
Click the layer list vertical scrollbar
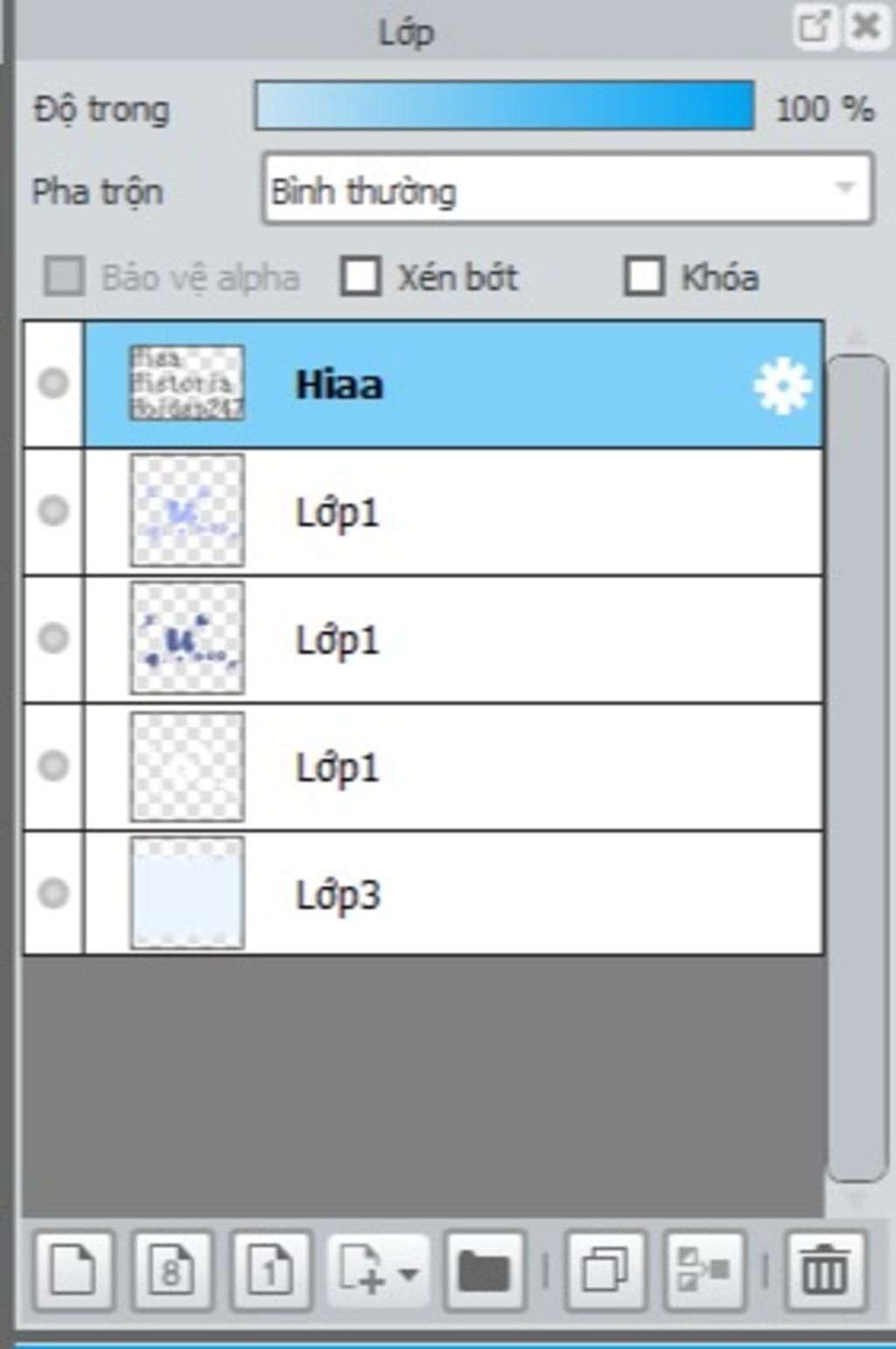tap(857, 768)
